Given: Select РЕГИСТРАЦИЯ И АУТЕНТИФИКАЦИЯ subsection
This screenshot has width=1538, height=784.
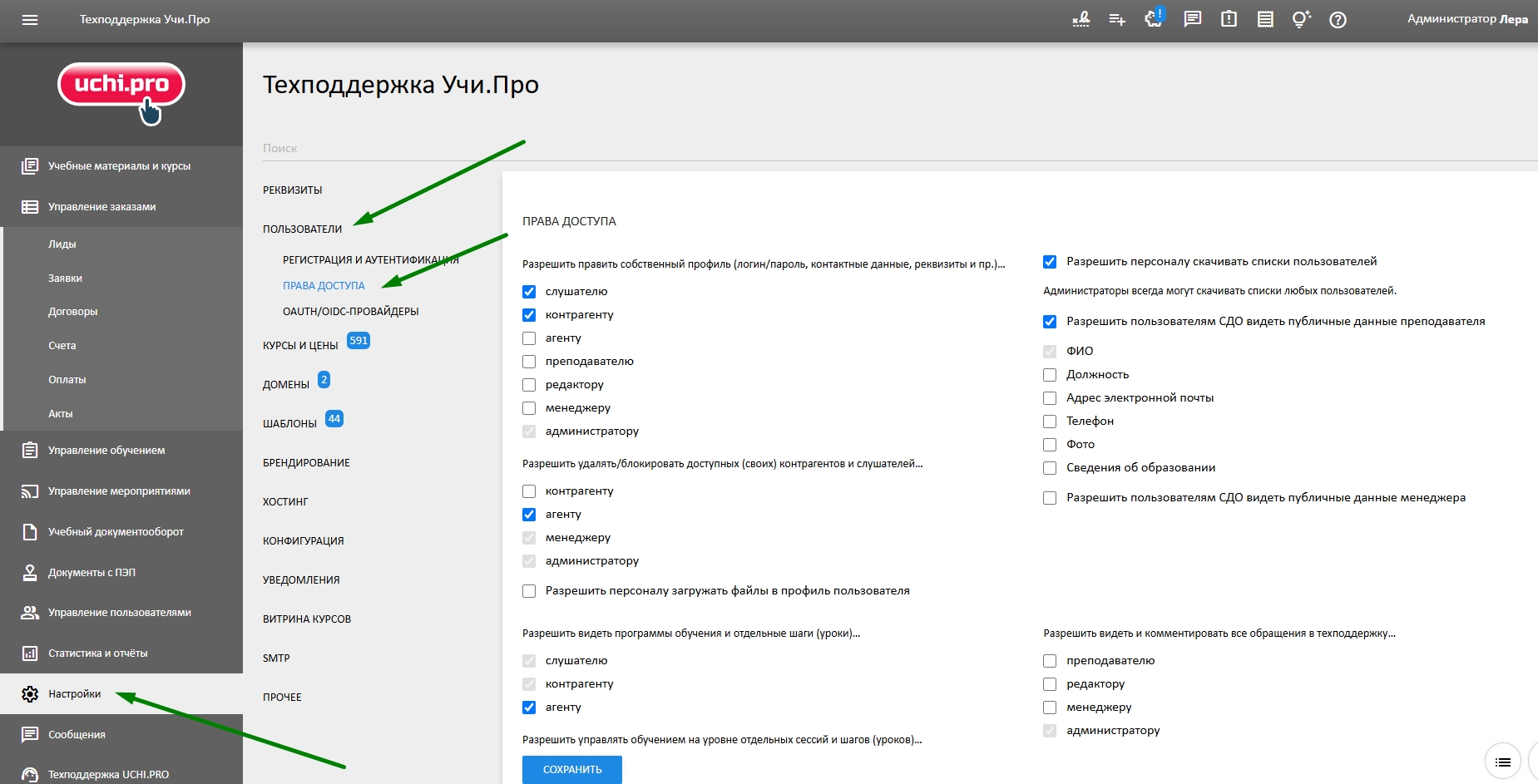Looking at the screenshot, I should pyautogui.click(x=371, y=260).
